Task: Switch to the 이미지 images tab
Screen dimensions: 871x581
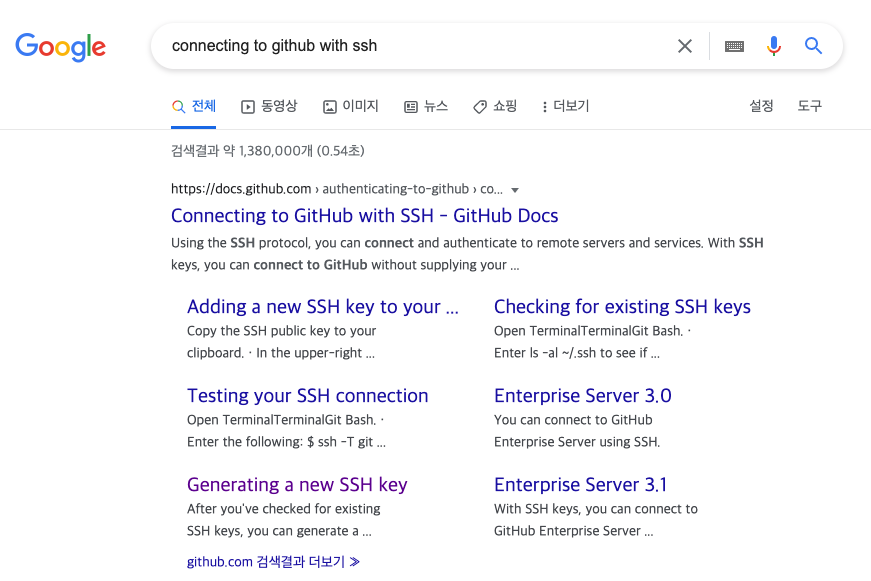Action: 351,106
